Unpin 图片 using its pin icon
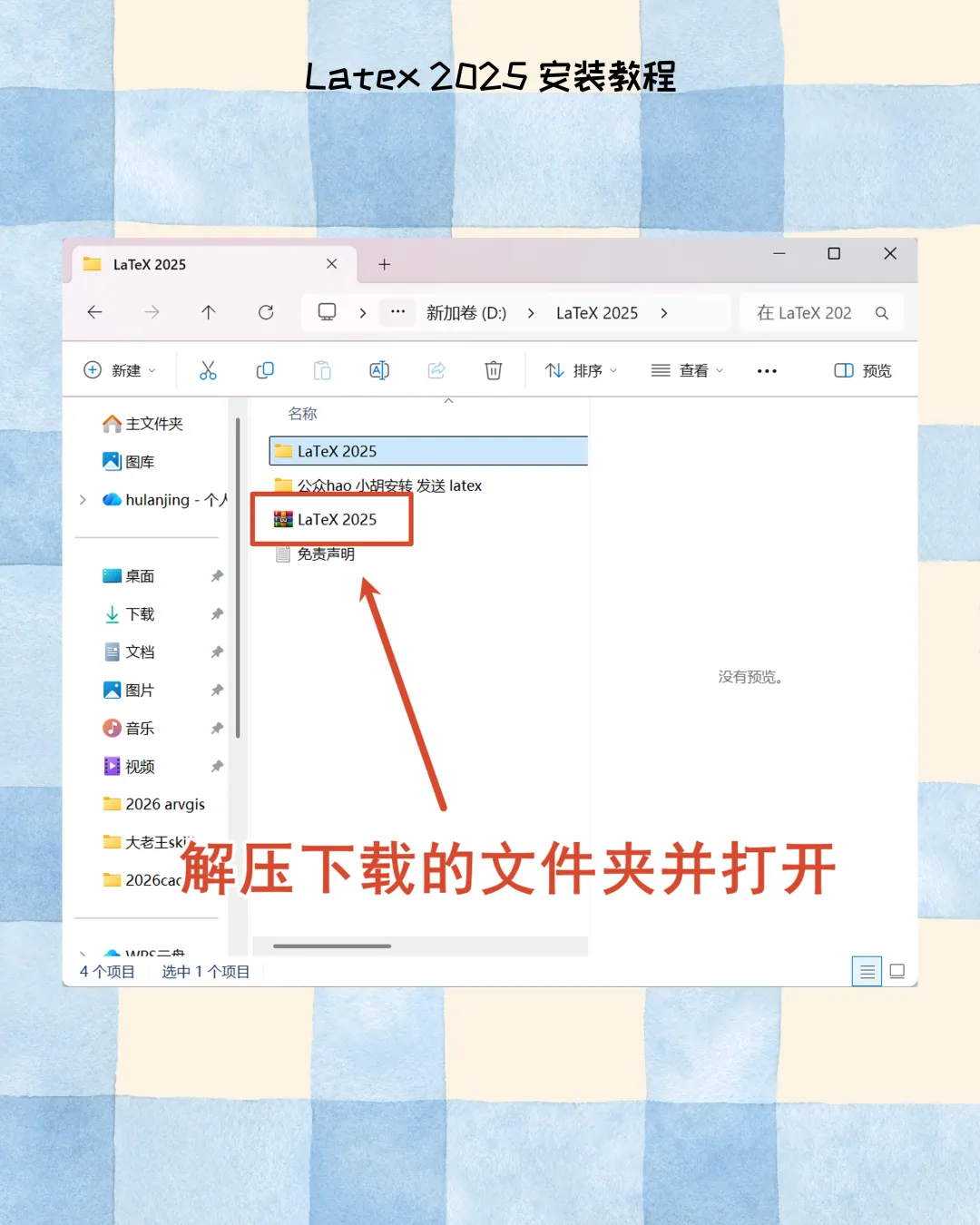Screen dimensions: 980x1225 tap(217, 691)
